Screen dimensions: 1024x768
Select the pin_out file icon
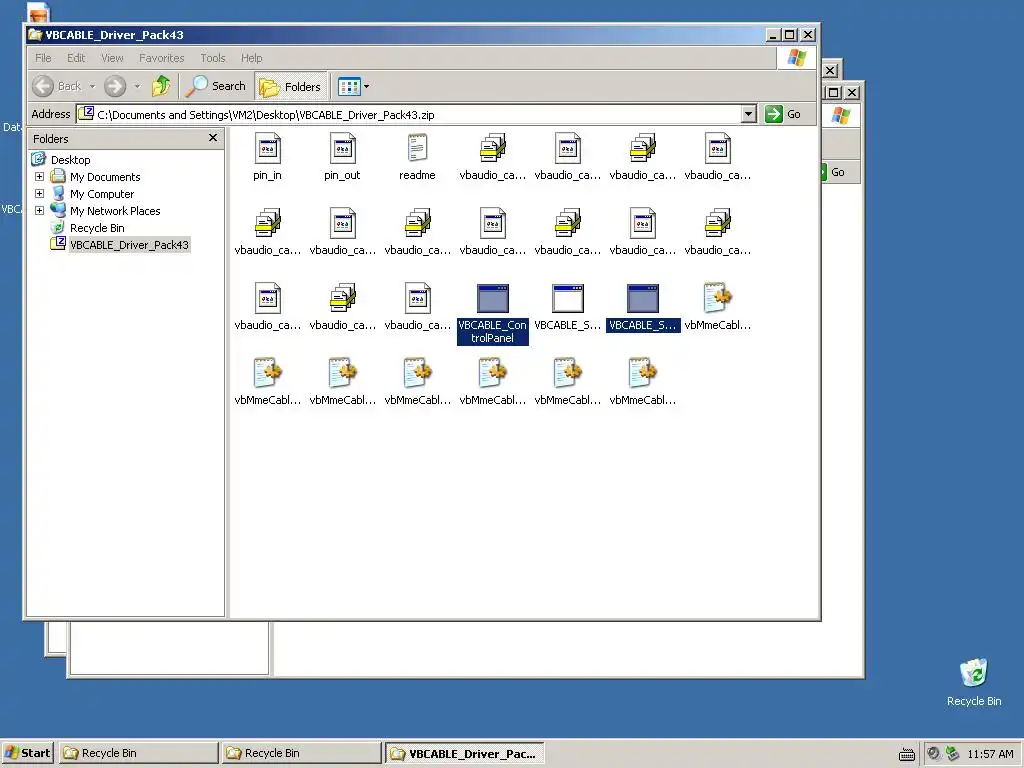point(342,157)
